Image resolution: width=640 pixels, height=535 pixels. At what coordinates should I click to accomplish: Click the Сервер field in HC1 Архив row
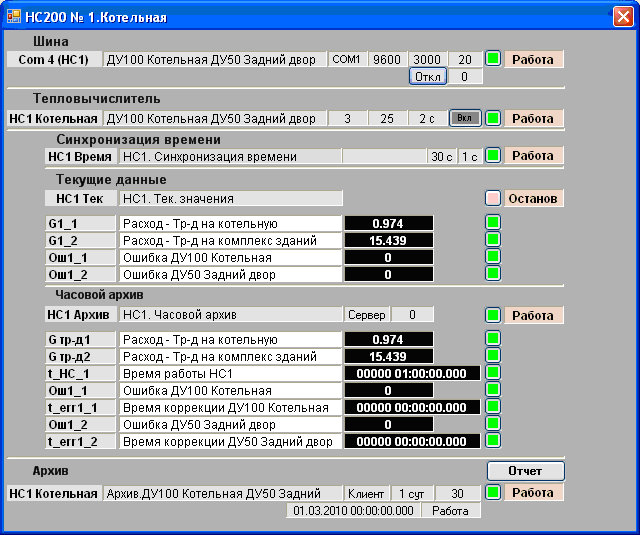click(x=367, y=315)
